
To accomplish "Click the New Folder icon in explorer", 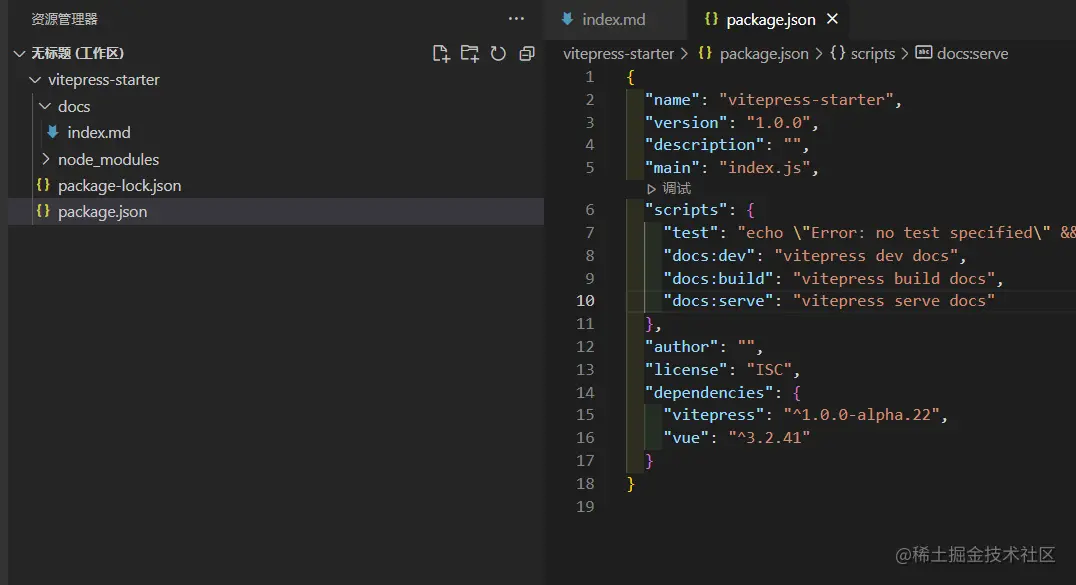I will point(470,54).
